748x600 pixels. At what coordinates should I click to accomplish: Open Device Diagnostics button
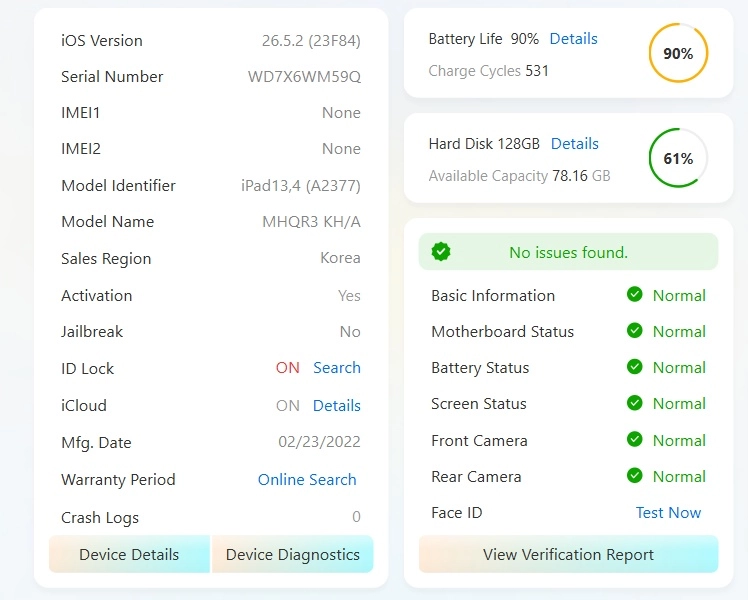click(x=292, y=554)
